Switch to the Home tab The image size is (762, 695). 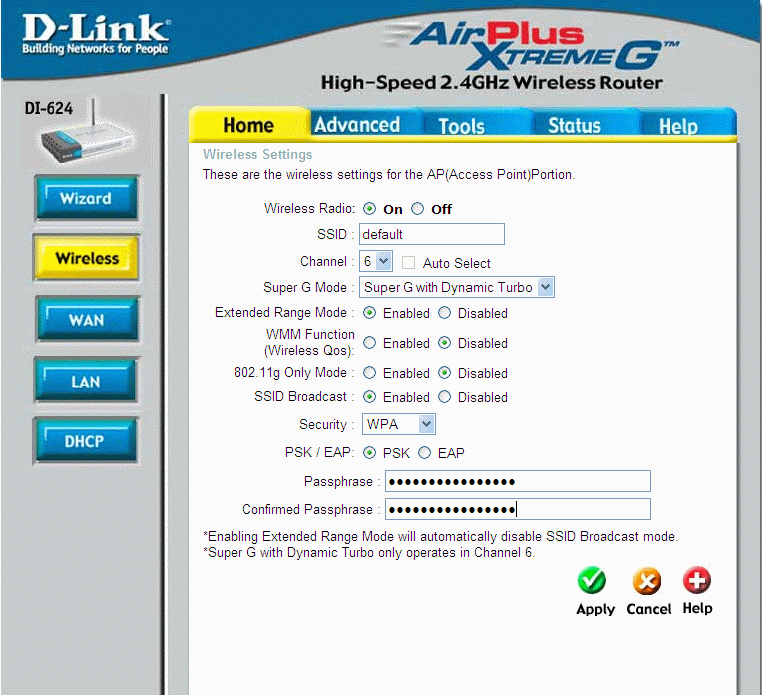[x=249, y=125]
